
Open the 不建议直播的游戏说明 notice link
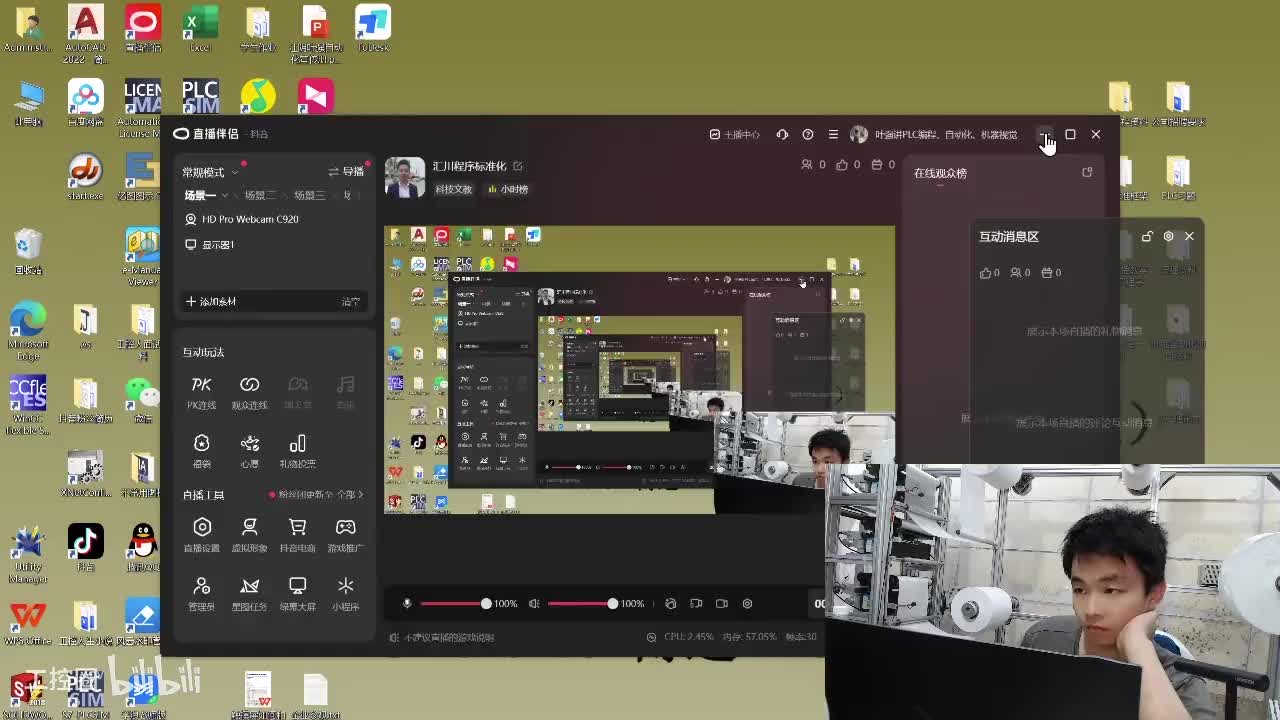pos(441,637)
